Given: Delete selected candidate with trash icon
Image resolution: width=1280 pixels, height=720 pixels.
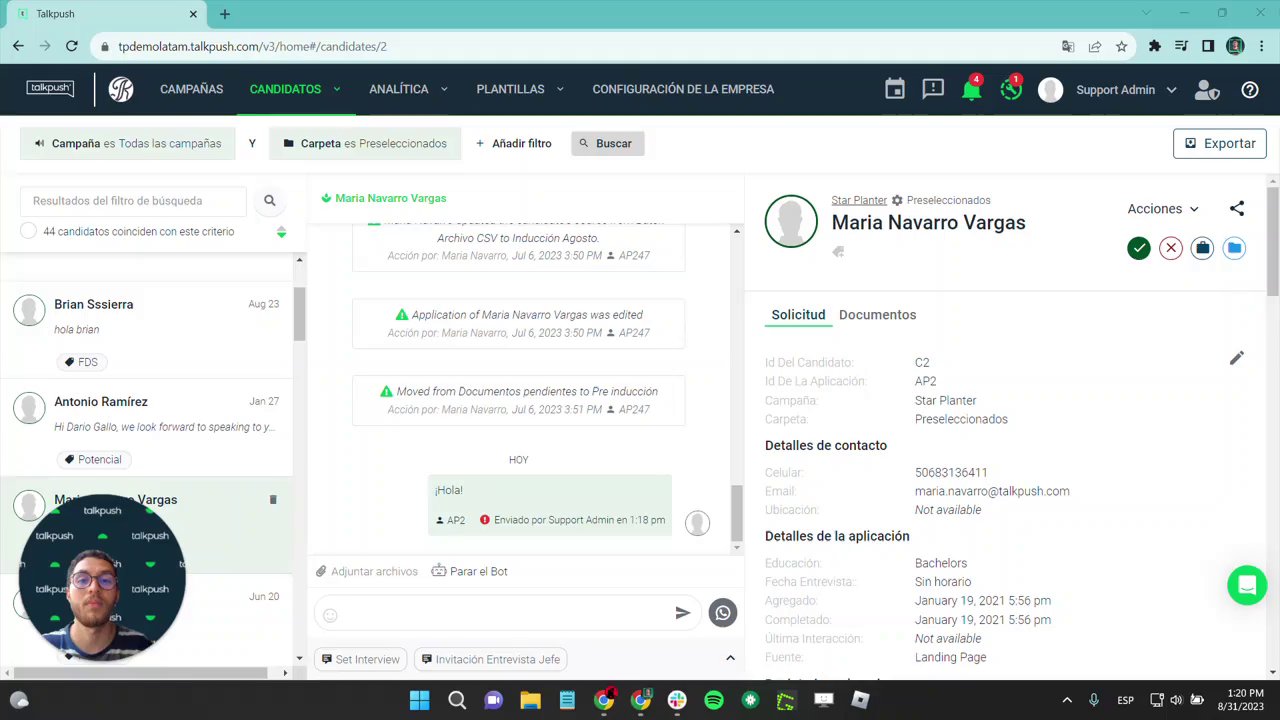Looking at the screenshot, I should [273, 499].
